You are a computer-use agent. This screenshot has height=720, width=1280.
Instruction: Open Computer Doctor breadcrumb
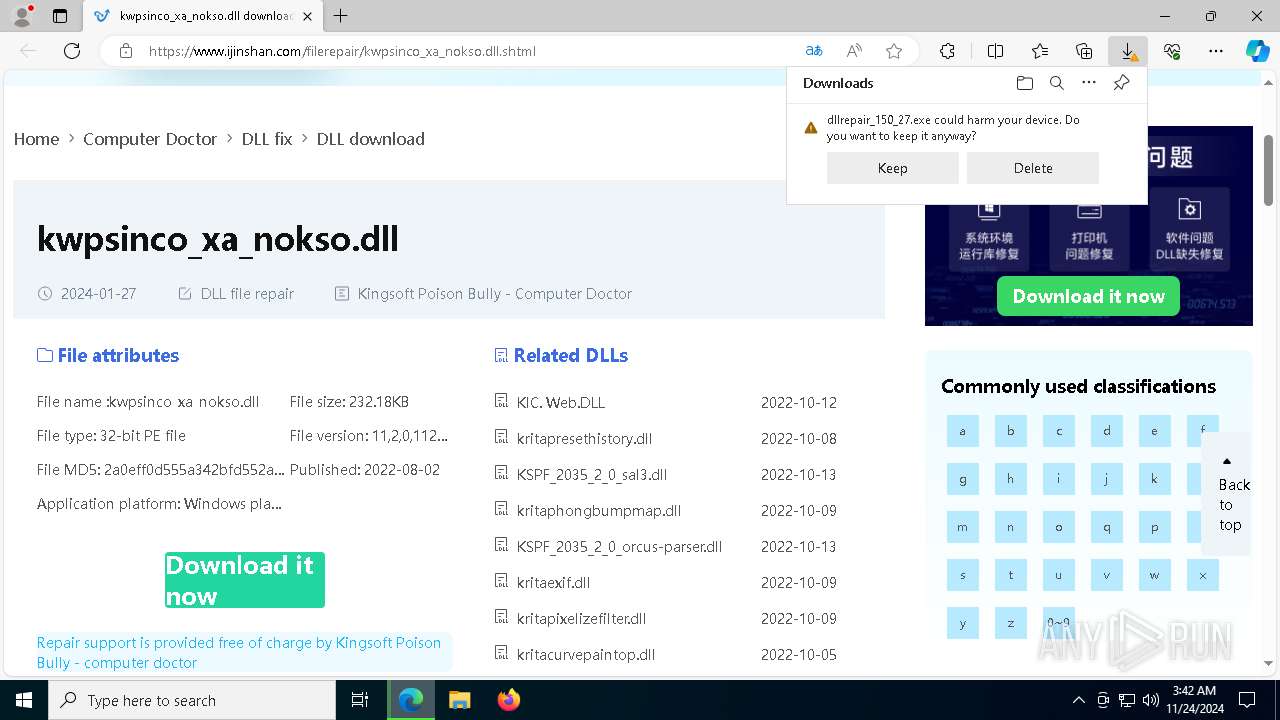tap(150, 139)
